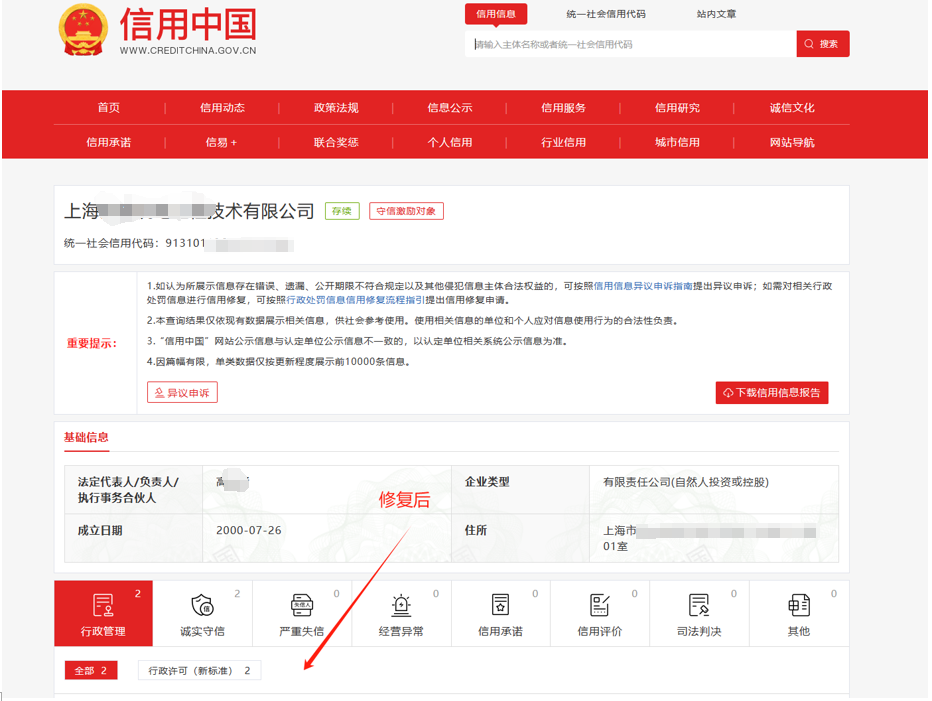Open 信息公示 navigation item
This screenshot has height=701, width=932.
[x=449, y=108]
